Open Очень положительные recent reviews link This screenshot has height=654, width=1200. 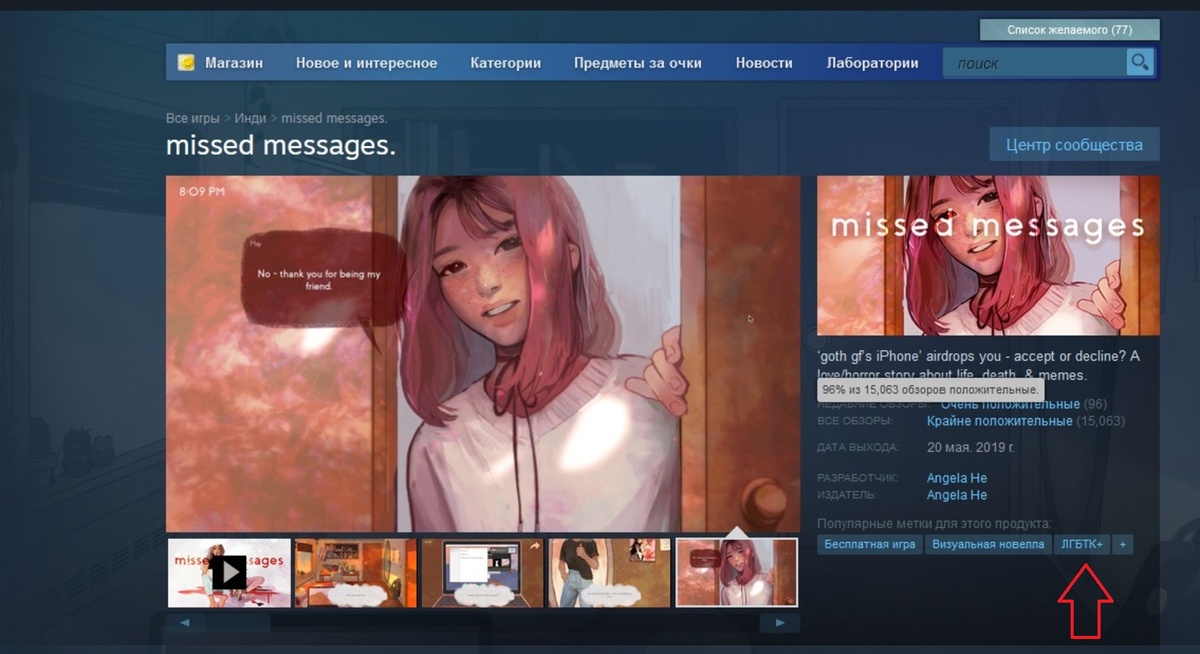click(x=1010, y=404)
